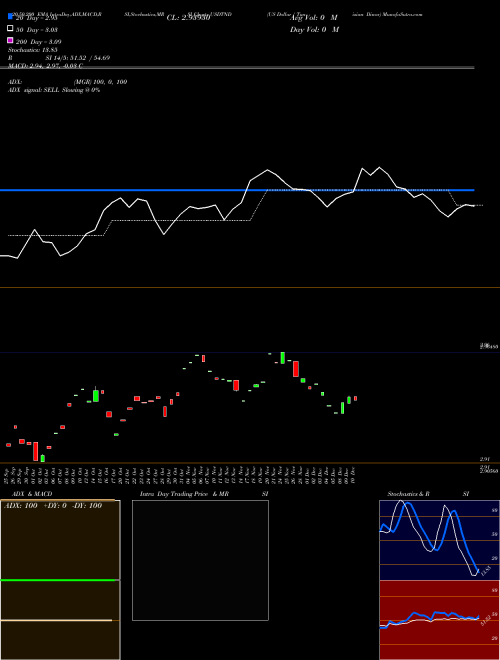Click the MACD values line in the header
The height and width of the screenshot is (660, 500).
pyautogui.click(x=45, y=66)
